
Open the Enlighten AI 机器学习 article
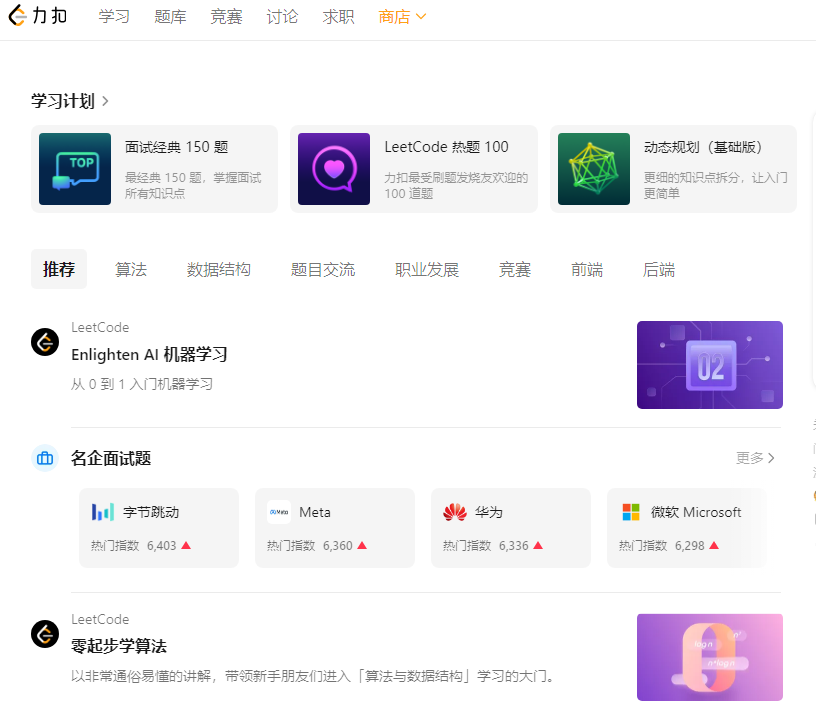[149, 354]
